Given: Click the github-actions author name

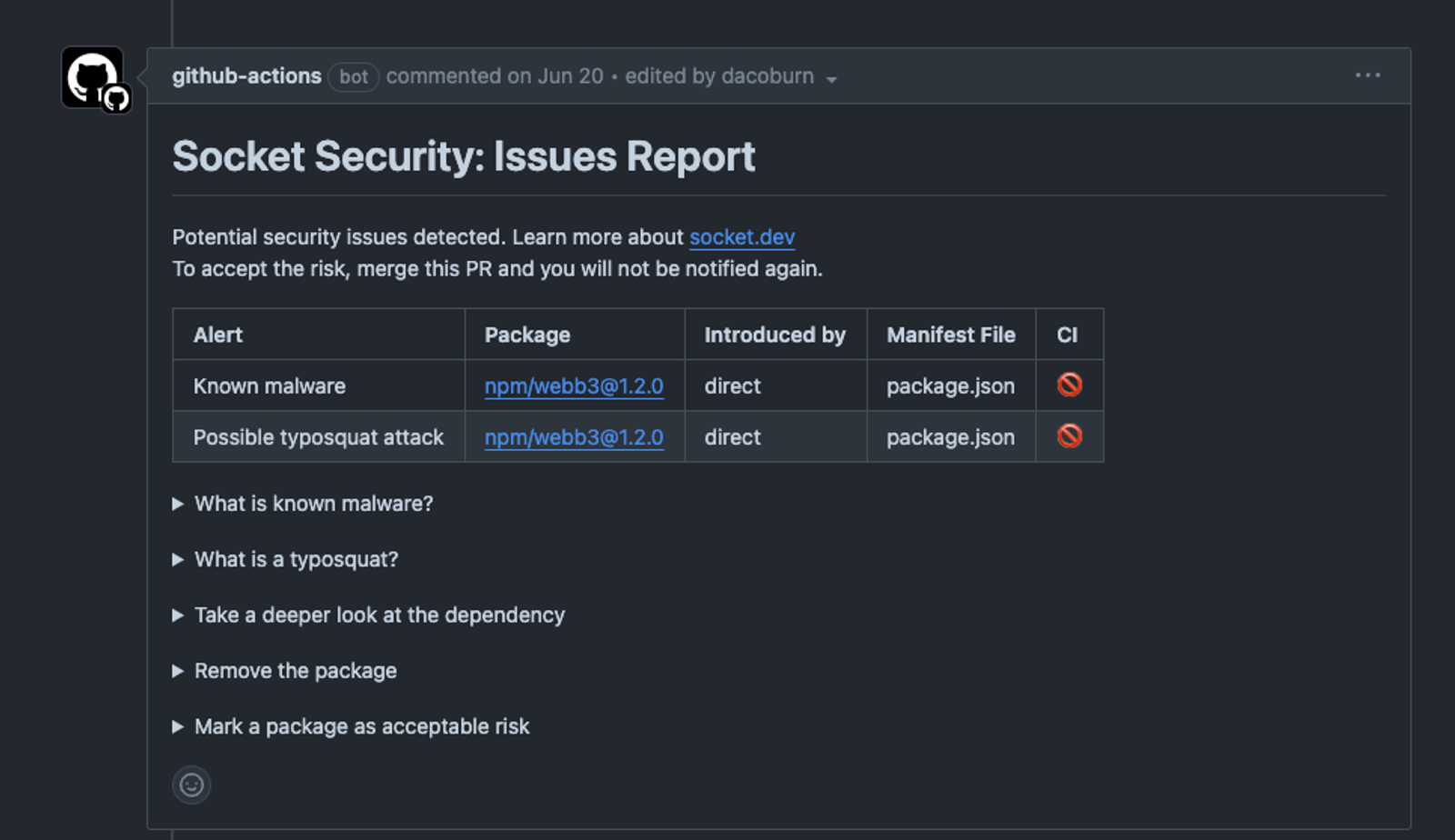Looking at the screenshot, I should click(246, 76).
